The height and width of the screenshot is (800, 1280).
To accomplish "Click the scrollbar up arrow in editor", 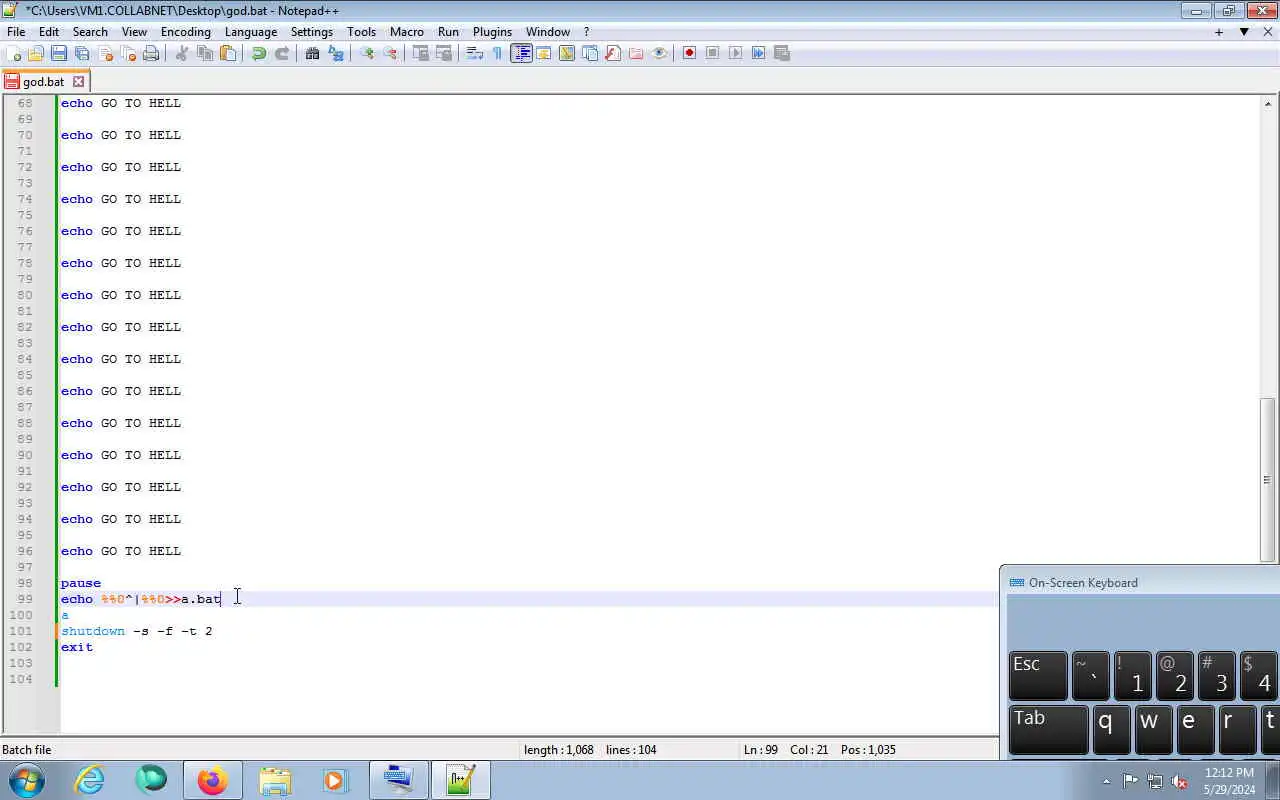I will pyautogui.click(x=1268, y=104).
